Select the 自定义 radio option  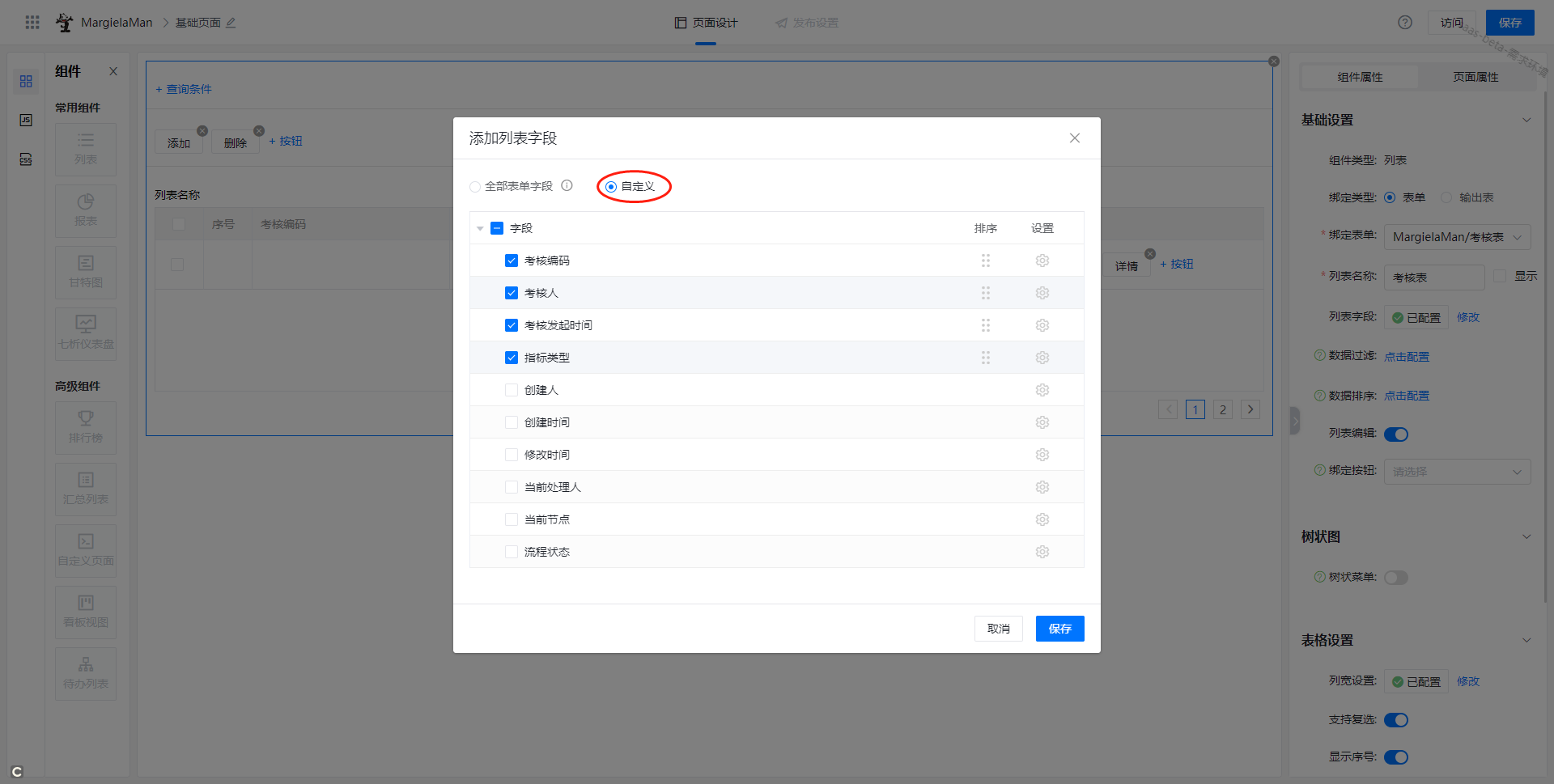[x=611, y=187]
